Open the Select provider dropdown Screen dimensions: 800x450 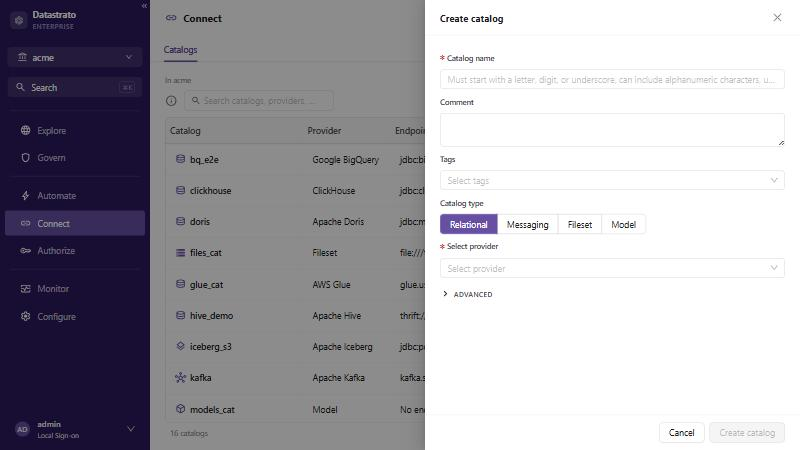click(612, 268)
